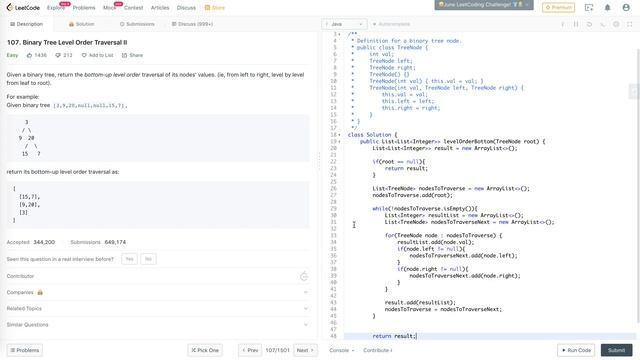Click Add to List heart icon
Image resolution: width=640 pixels, height=360 pixels.
click(x=84, y=55)
